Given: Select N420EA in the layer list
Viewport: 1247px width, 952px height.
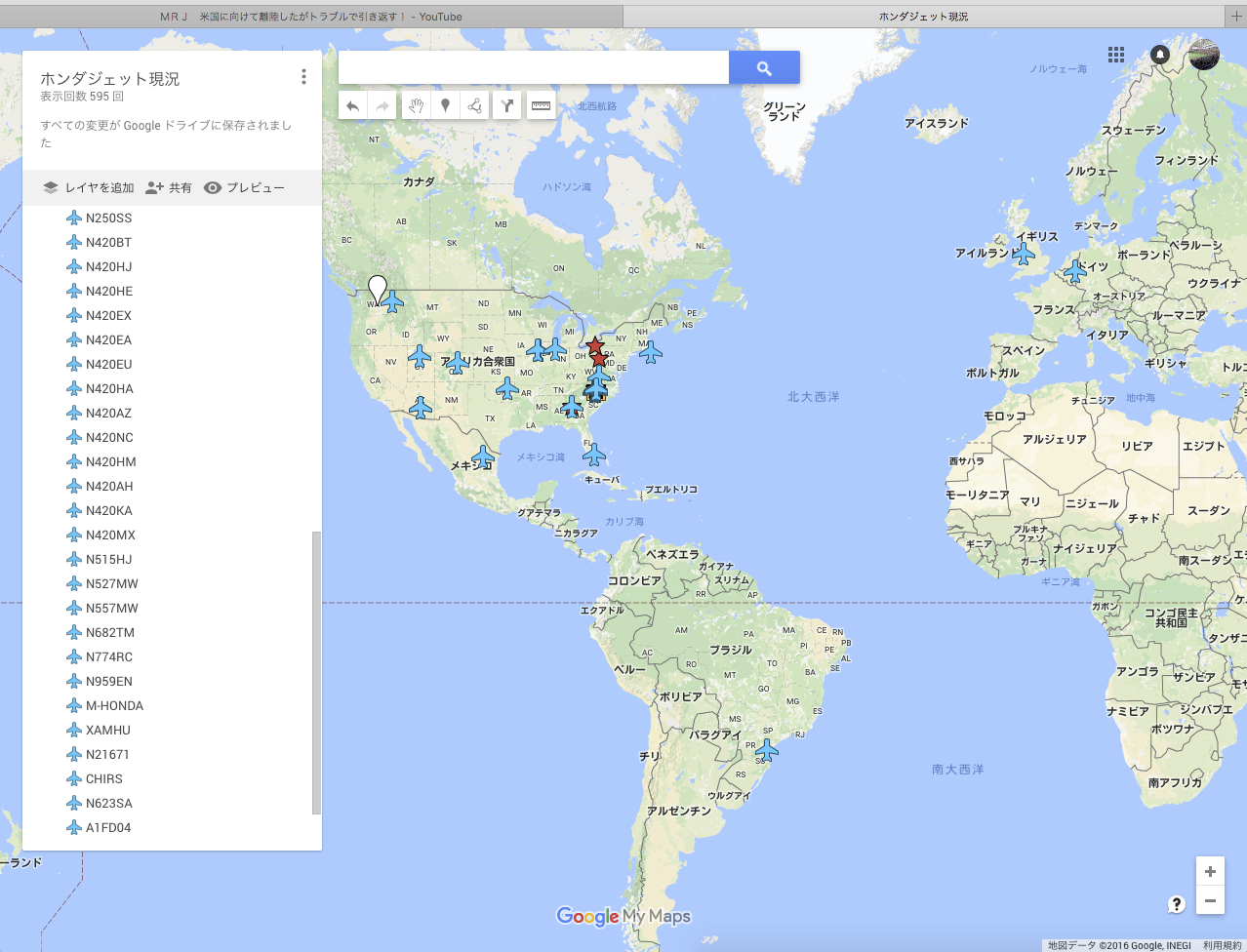Looking at the screenshot, I should coord(108,339).
